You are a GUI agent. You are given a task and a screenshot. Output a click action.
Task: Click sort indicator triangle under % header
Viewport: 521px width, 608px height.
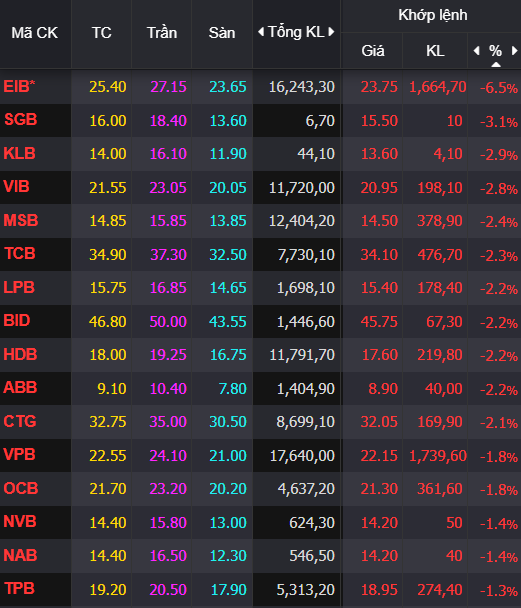496,65
